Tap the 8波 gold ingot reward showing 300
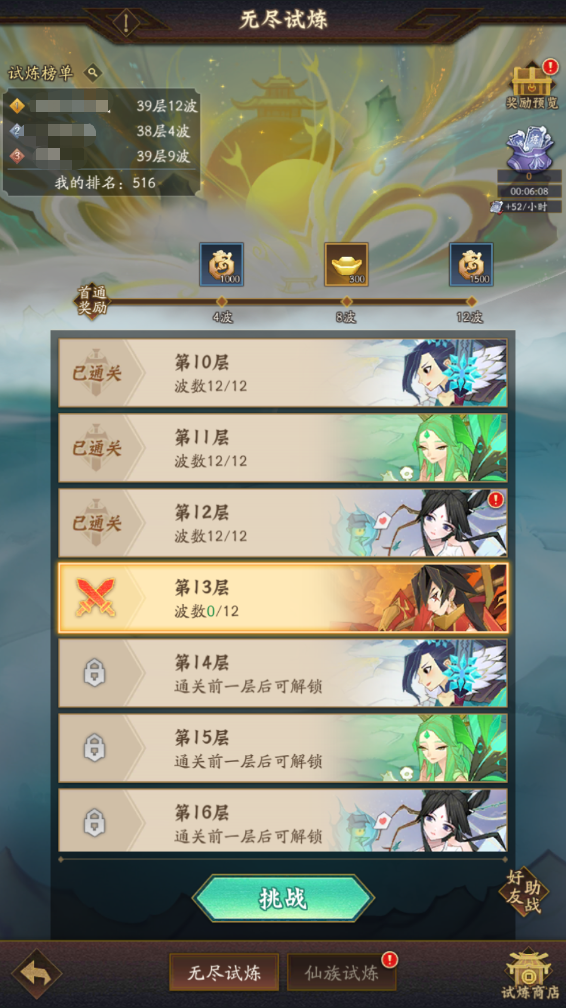The width and height of the screenshot is (566, 1008). [346, 264]
